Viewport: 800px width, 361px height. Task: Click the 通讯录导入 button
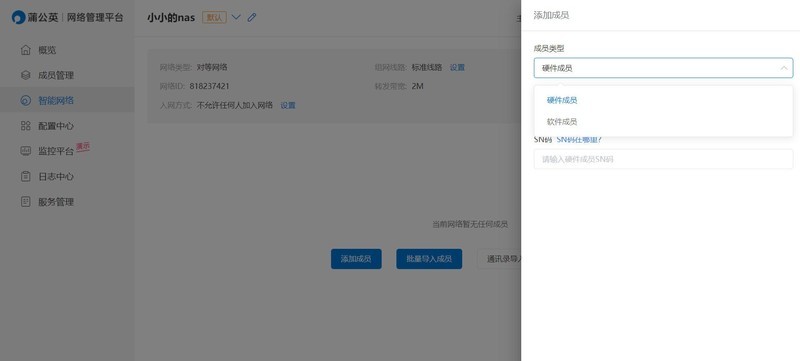tap(499, 259)
